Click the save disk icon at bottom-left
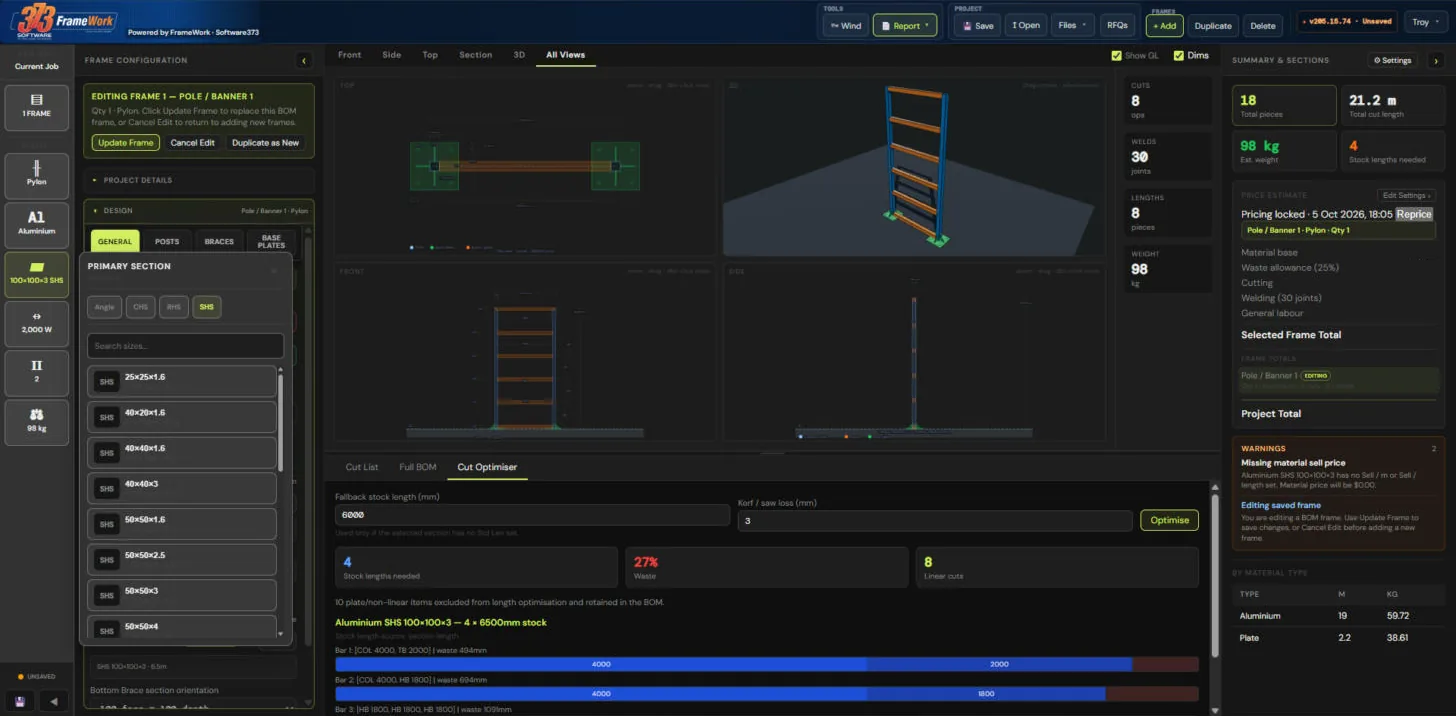 pos(20,701)
